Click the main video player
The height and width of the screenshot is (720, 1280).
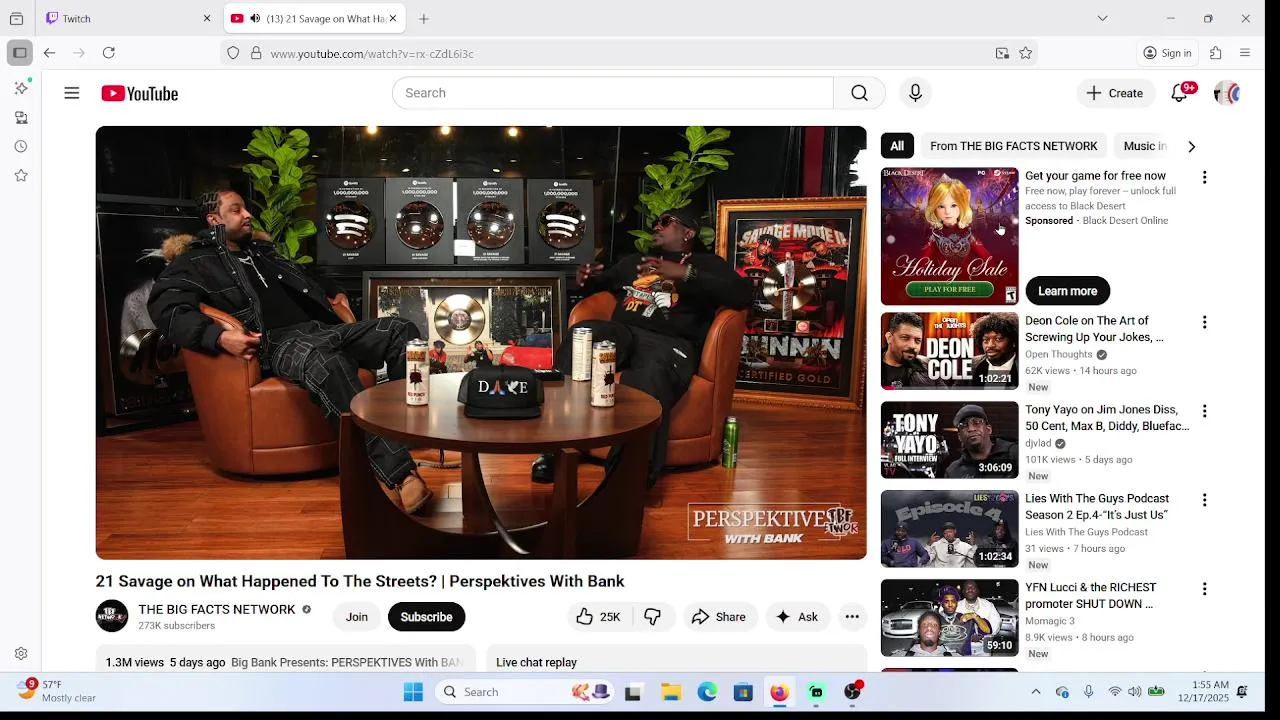(481, 343)
